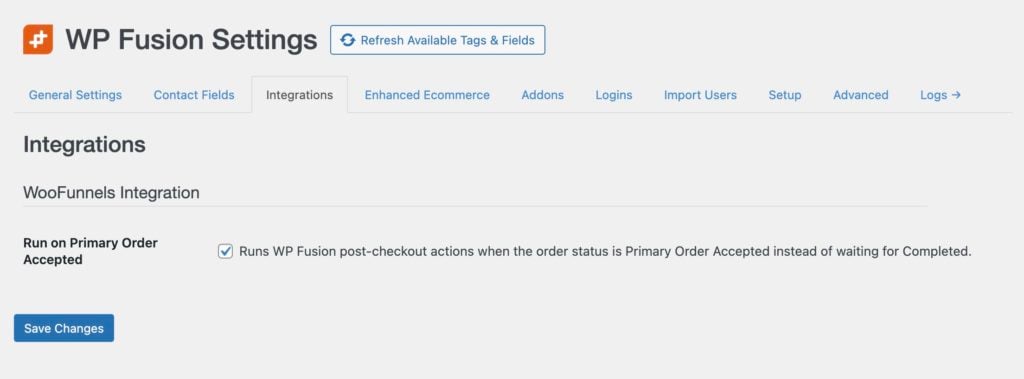Switch to the Logins tab

[x=614, y=95]
